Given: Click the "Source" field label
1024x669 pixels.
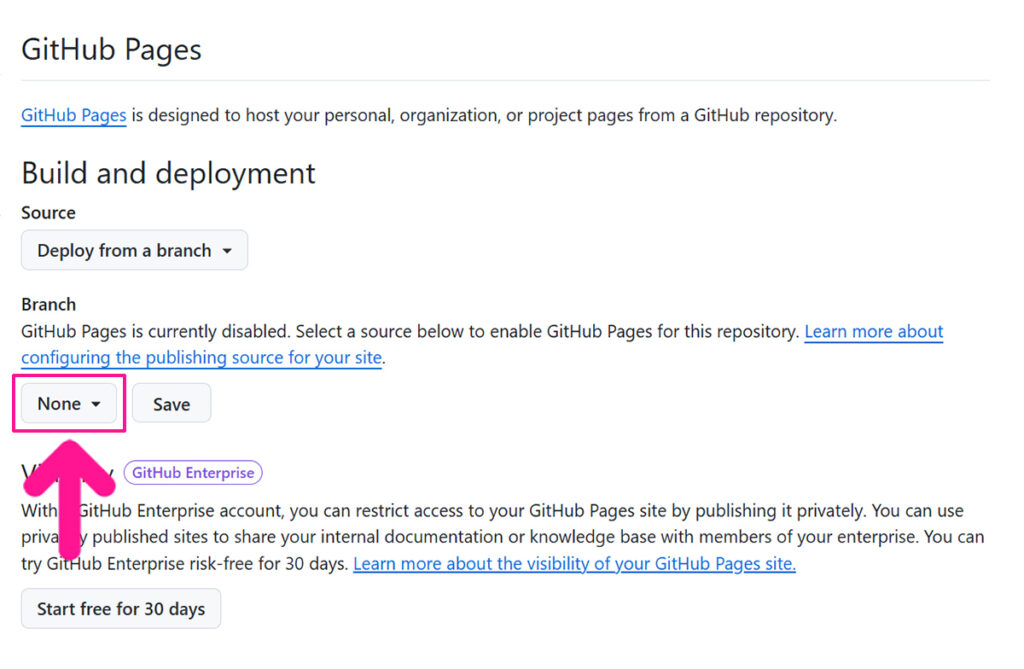Looking at the screenshot, I should [48, 213].
